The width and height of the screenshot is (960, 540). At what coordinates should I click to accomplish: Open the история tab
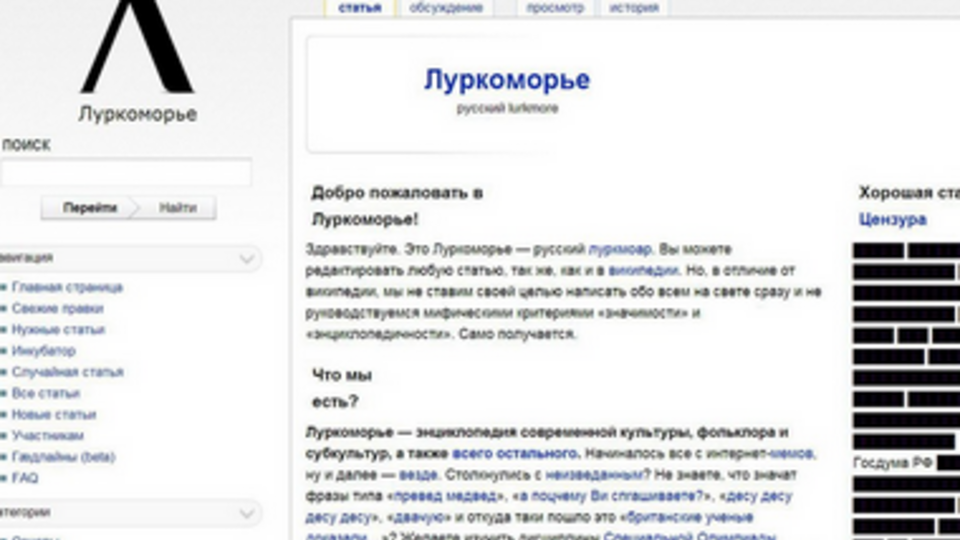[x=634, y=8]
